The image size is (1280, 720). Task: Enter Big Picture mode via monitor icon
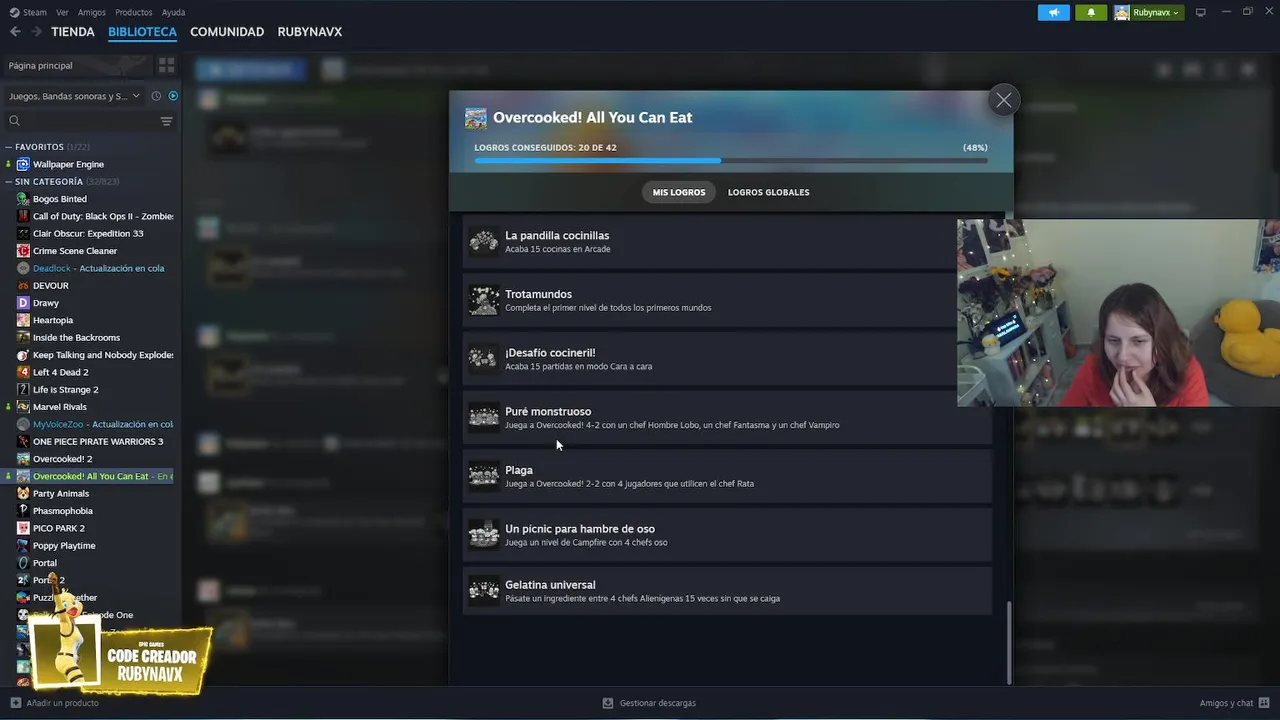[1201, 12]
